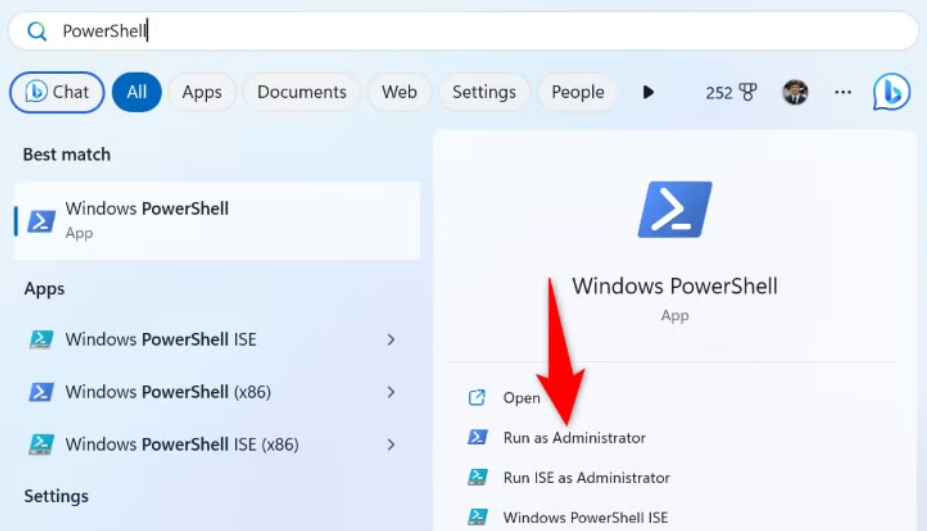Switch to the Apps filter tab

coord(201,92)
